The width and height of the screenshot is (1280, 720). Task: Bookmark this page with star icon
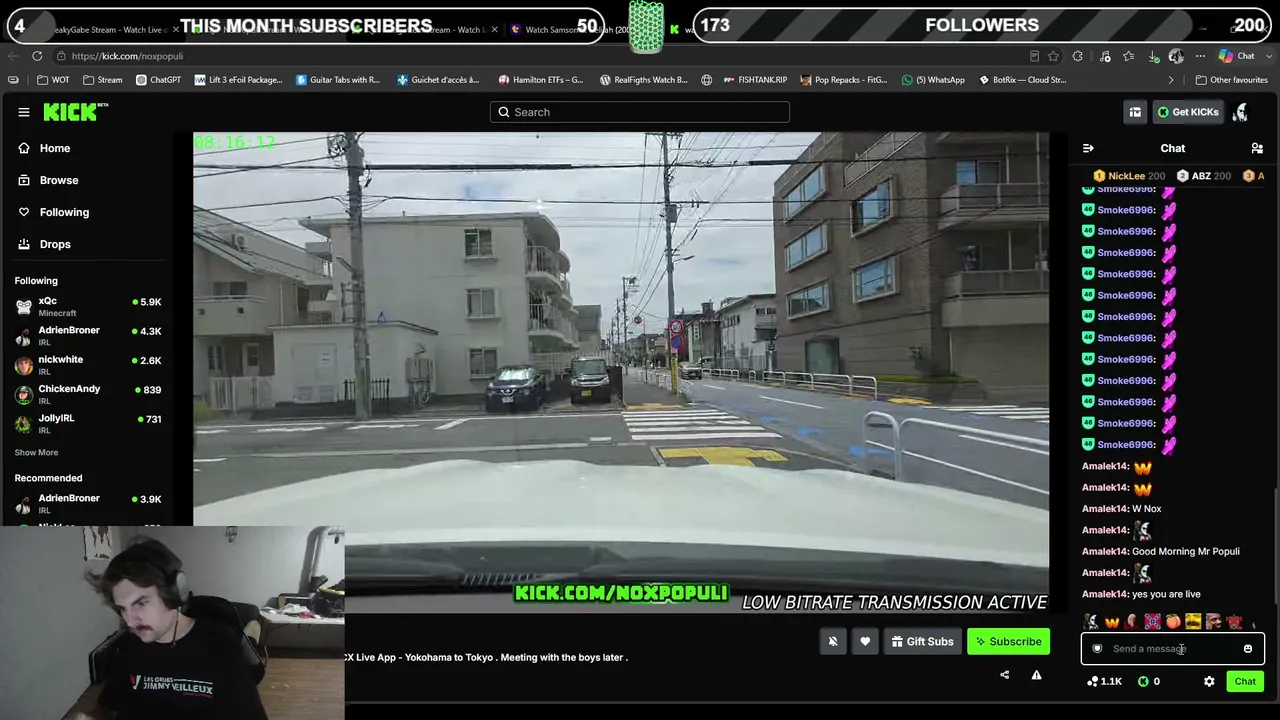(x=1054, y=56)
